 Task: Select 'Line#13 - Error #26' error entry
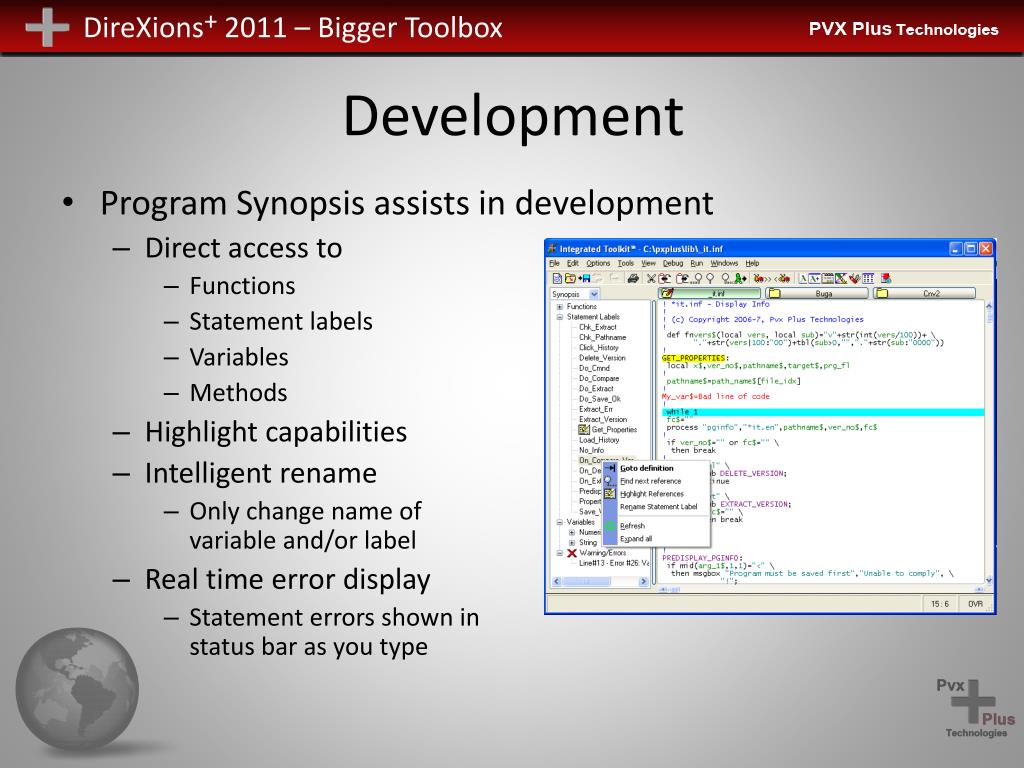(614, 563)
